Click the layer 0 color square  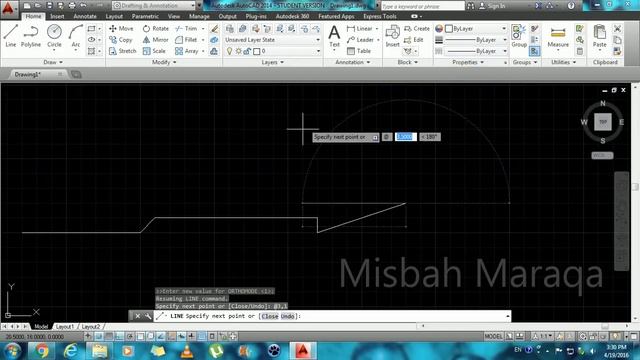coord(256,51)
